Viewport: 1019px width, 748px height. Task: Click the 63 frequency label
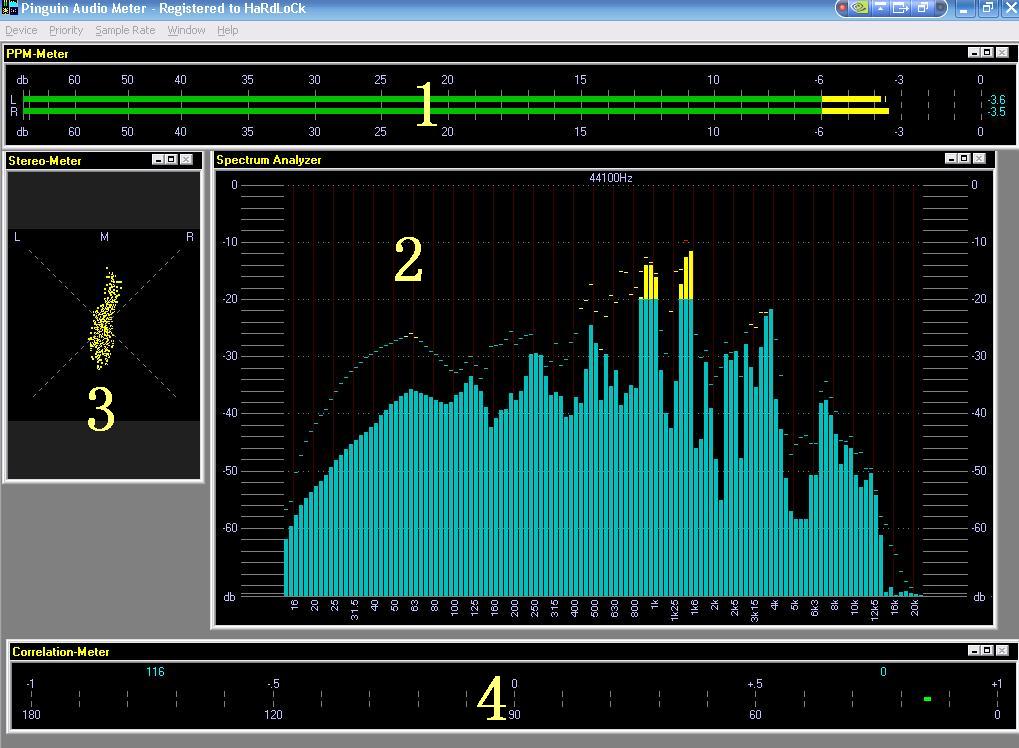[x=415, y=606]
